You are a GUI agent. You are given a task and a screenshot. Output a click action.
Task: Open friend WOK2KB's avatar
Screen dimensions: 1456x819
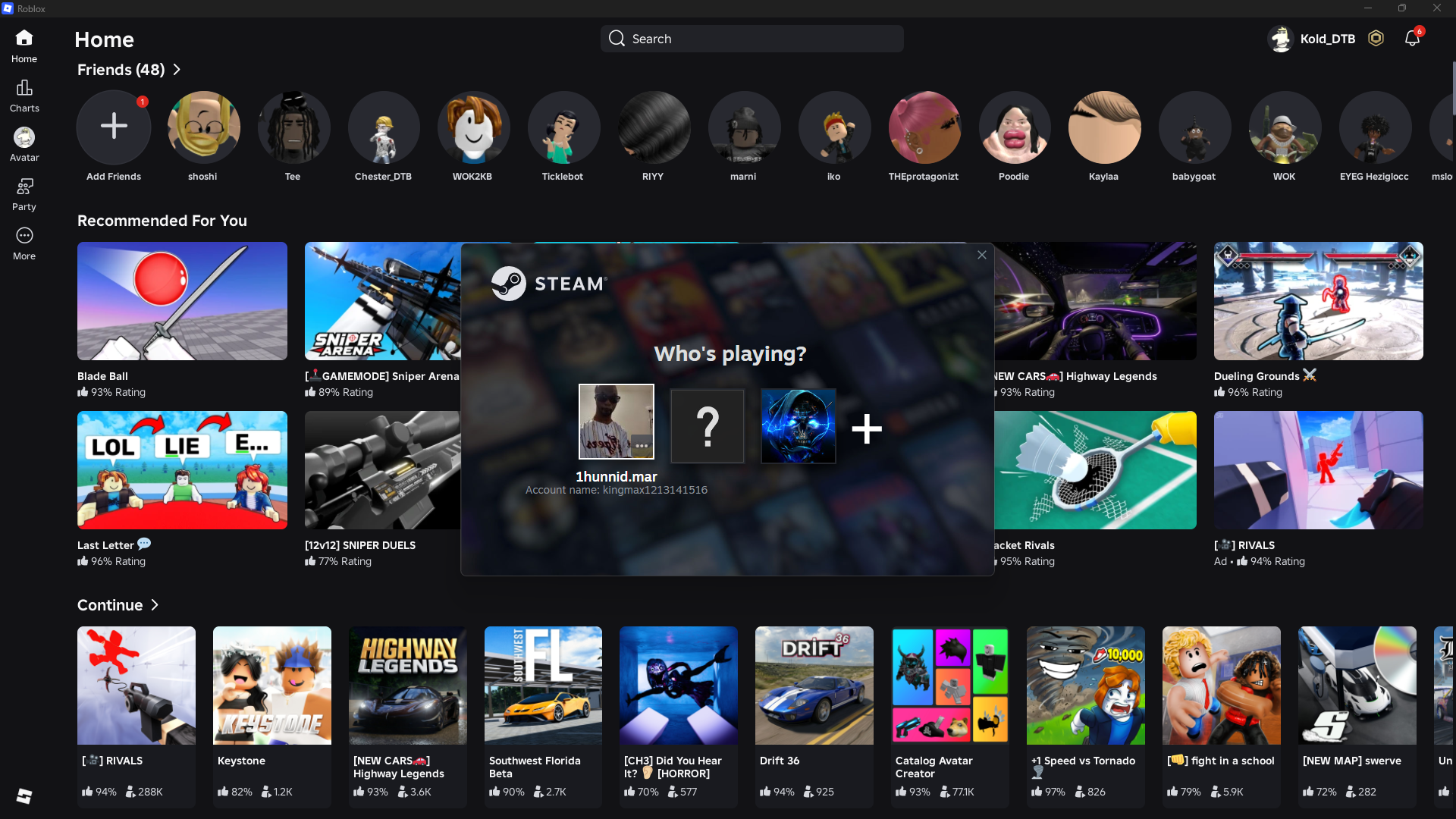473,127
